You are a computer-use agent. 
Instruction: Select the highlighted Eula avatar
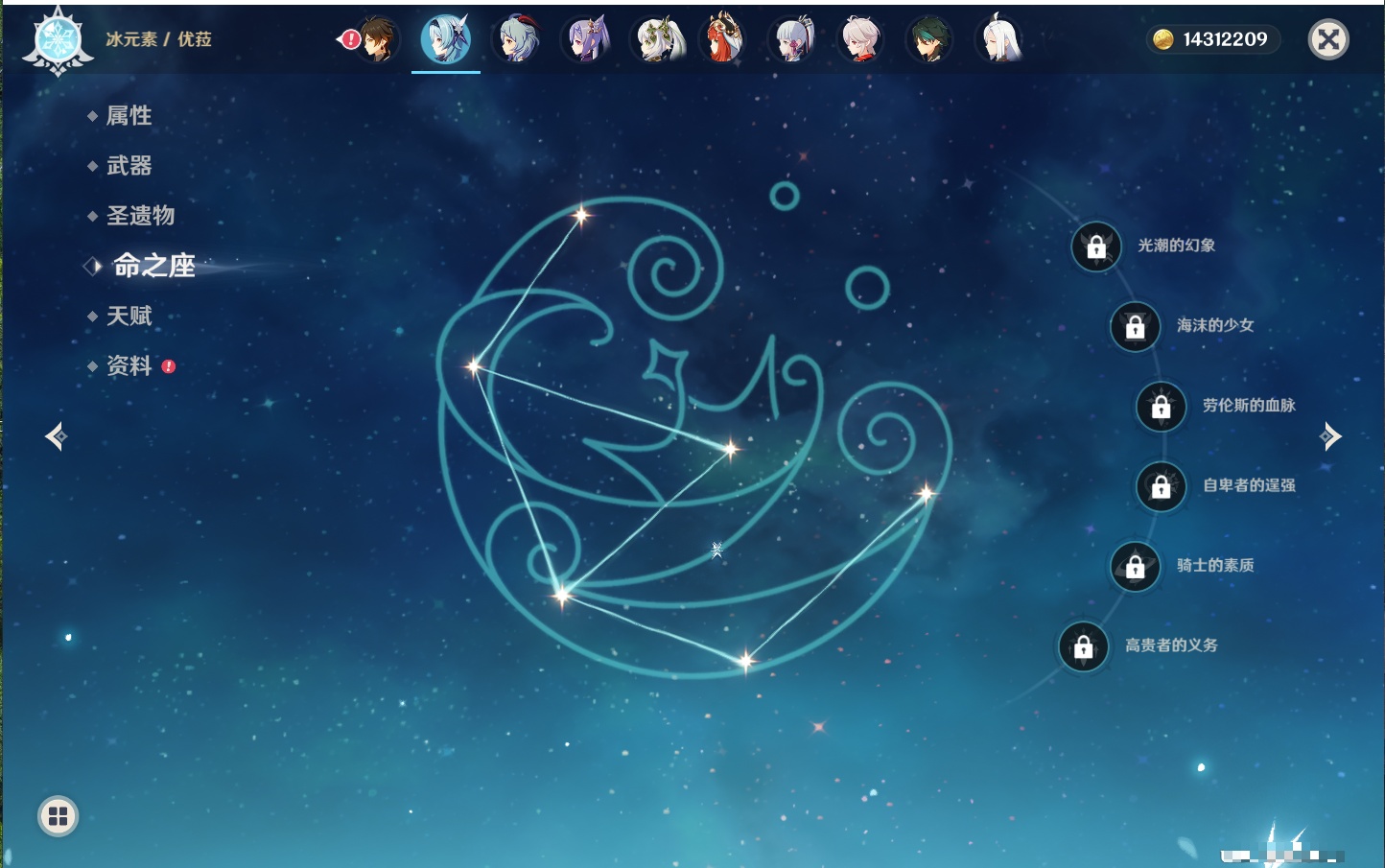pyautogui.click(x=446, y=39)
